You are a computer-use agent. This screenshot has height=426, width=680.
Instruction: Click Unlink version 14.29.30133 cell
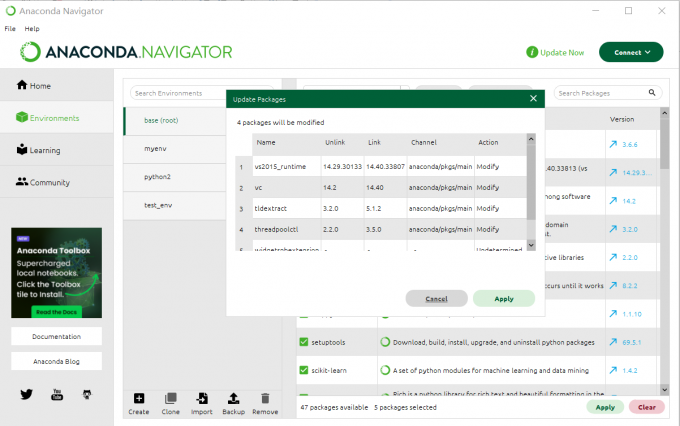point(342,167)
